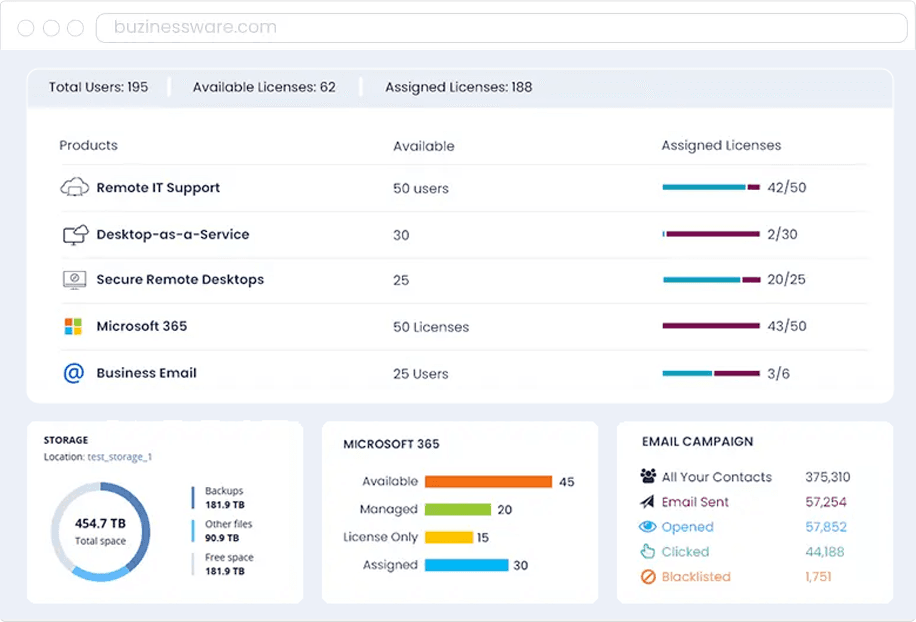Open the test_storage_1 location link
The width and height of the screenshot is (916, 622).
tap(119, 457)
